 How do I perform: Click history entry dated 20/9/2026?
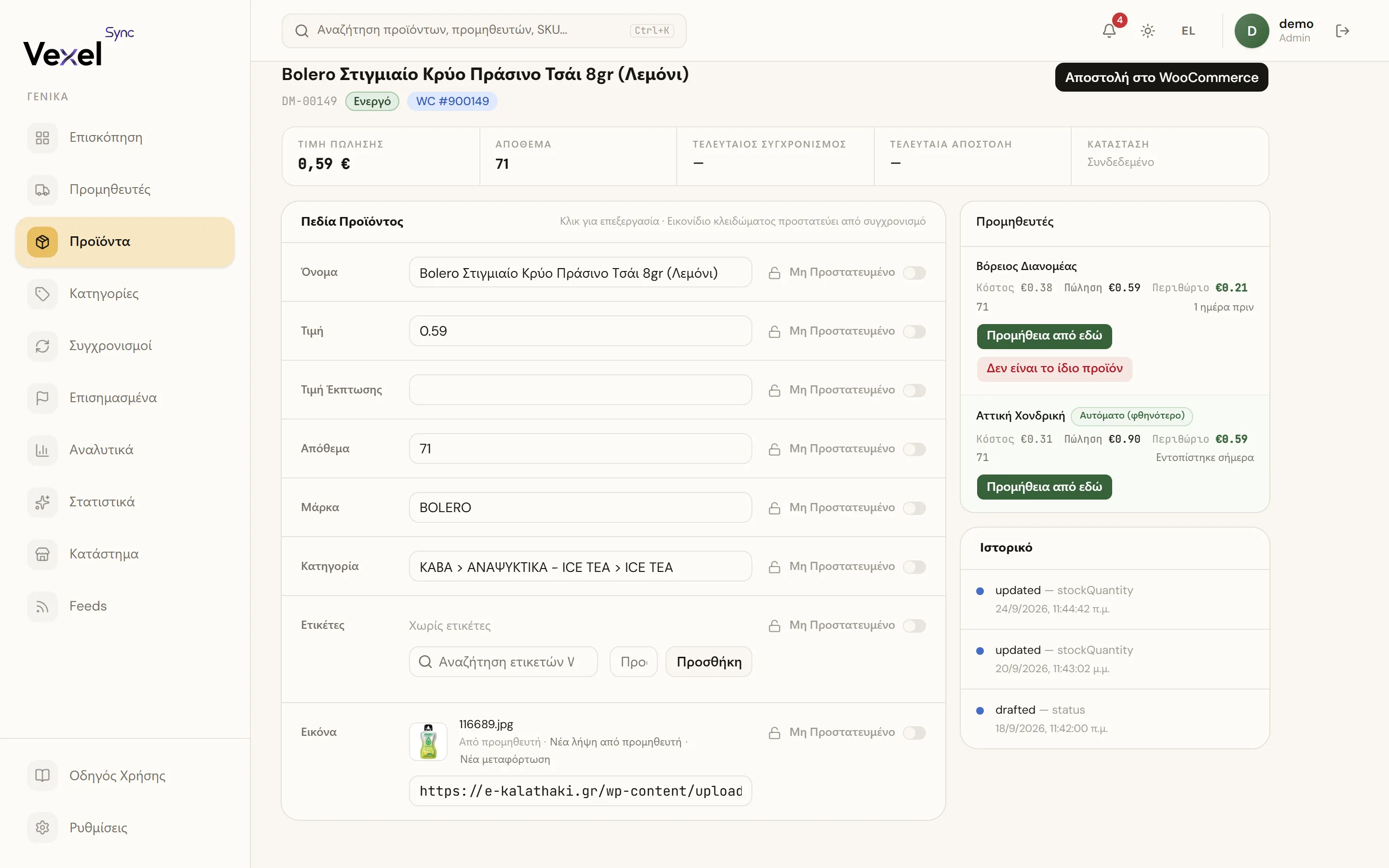1115,659
